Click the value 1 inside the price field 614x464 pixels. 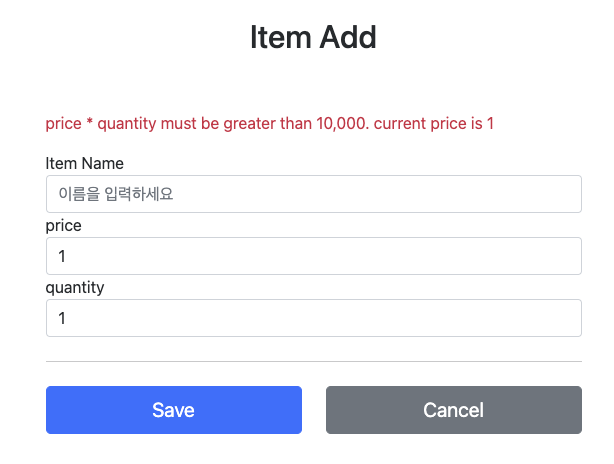62,256
